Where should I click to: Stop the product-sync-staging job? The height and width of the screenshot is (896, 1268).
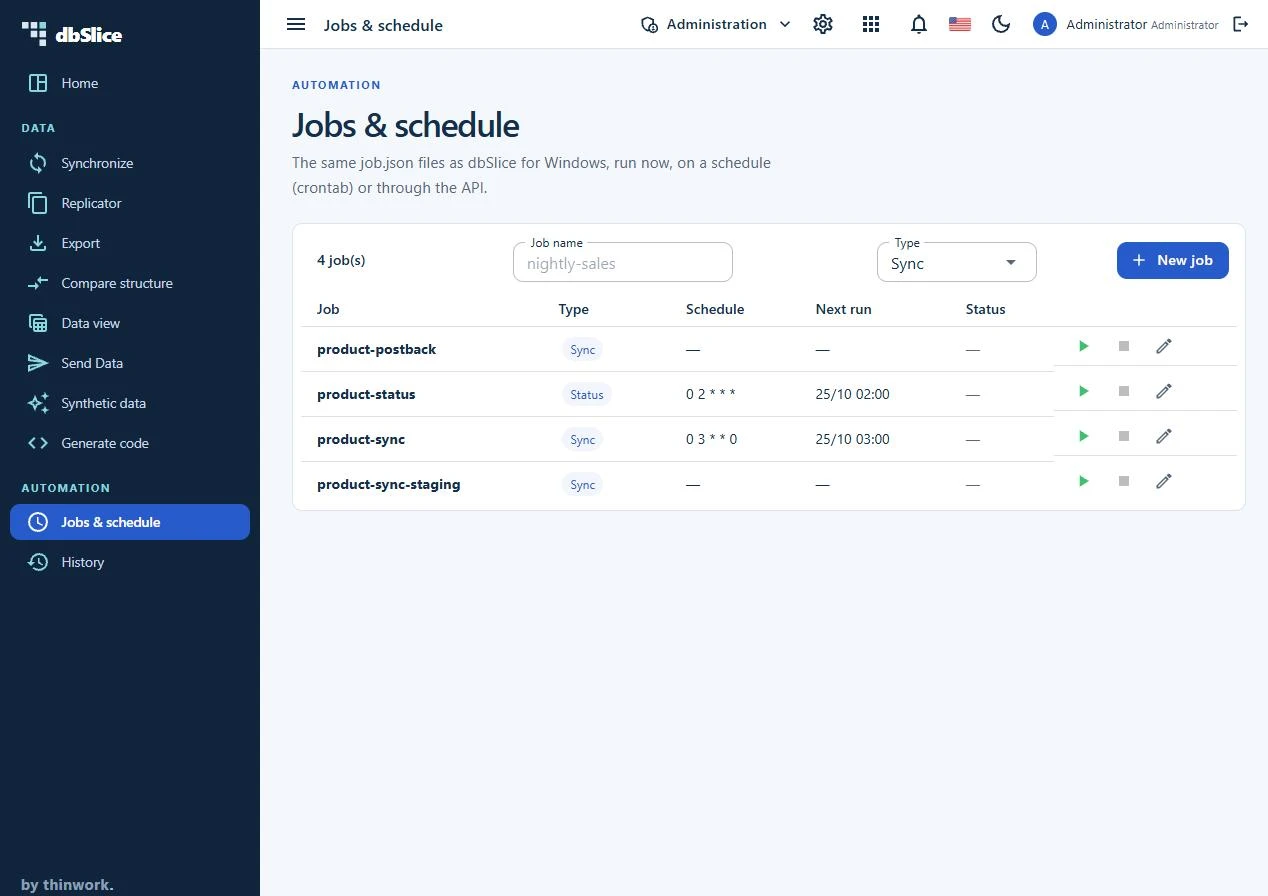coord(1124,481)
